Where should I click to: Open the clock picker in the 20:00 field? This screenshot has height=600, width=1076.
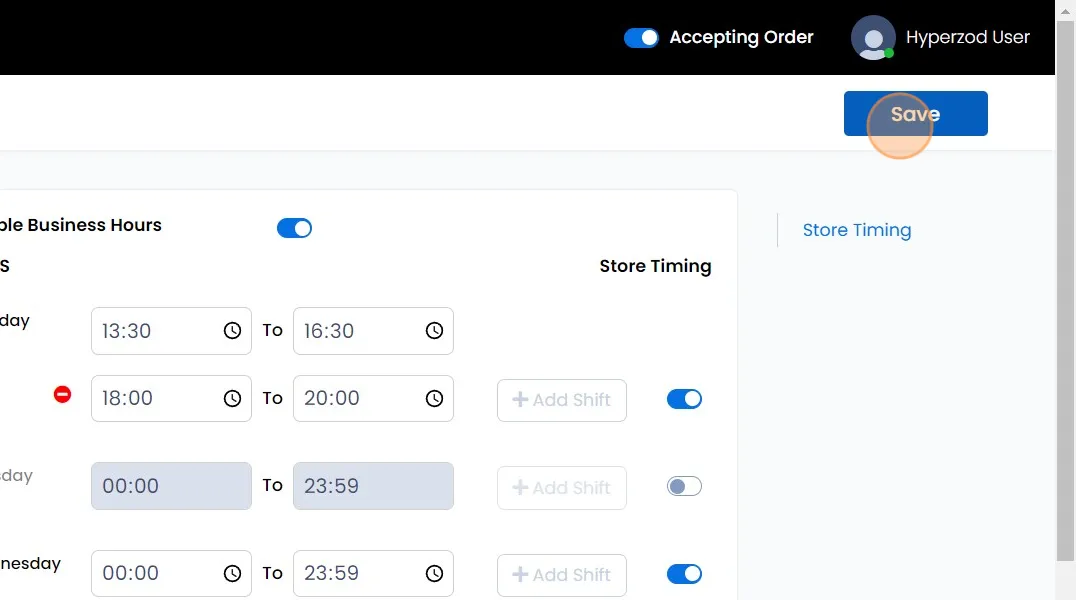[x=434, y=398]
